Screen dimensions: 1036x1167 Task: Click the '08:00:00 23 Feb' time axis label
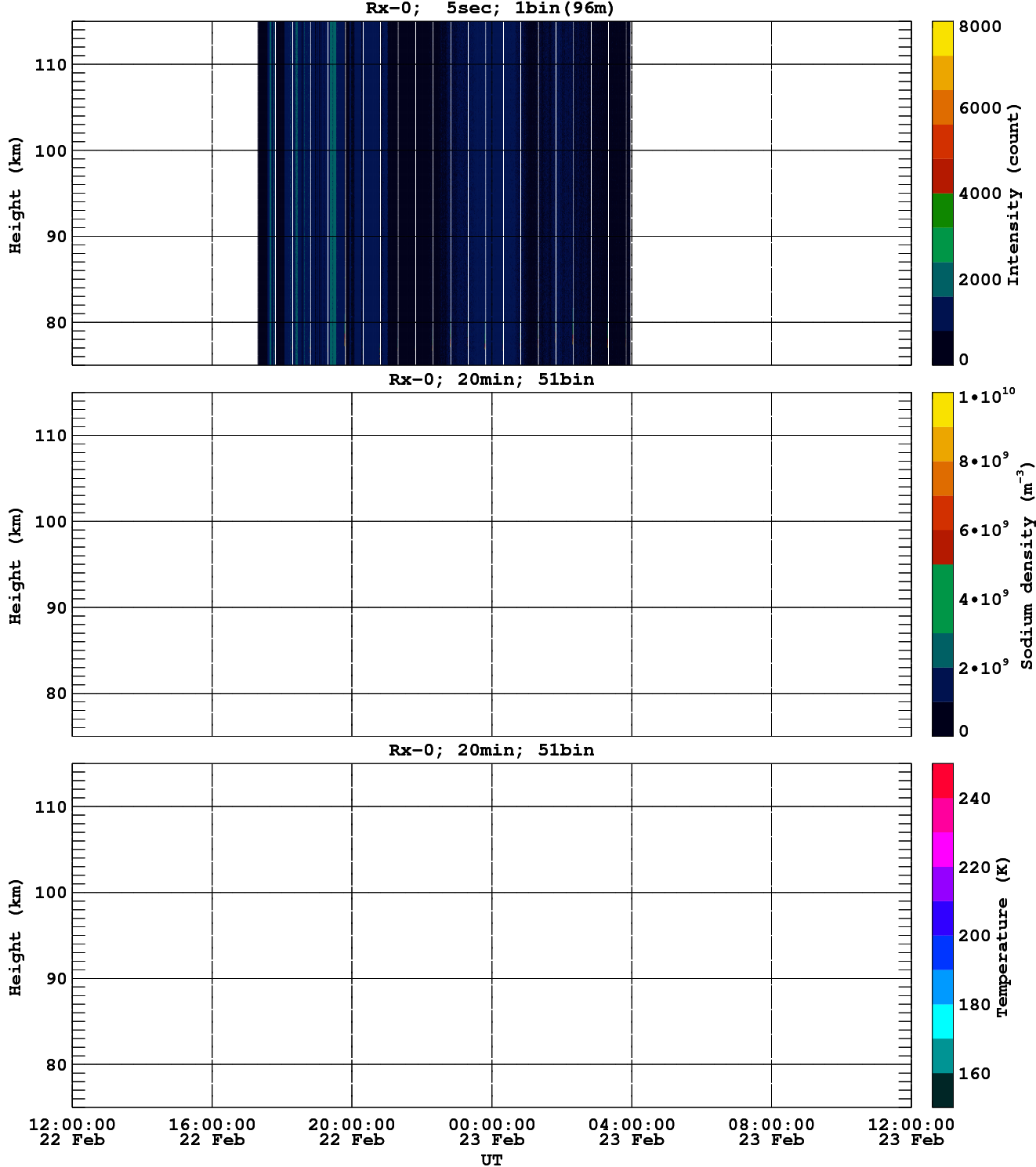click(x=771, y=1133)
